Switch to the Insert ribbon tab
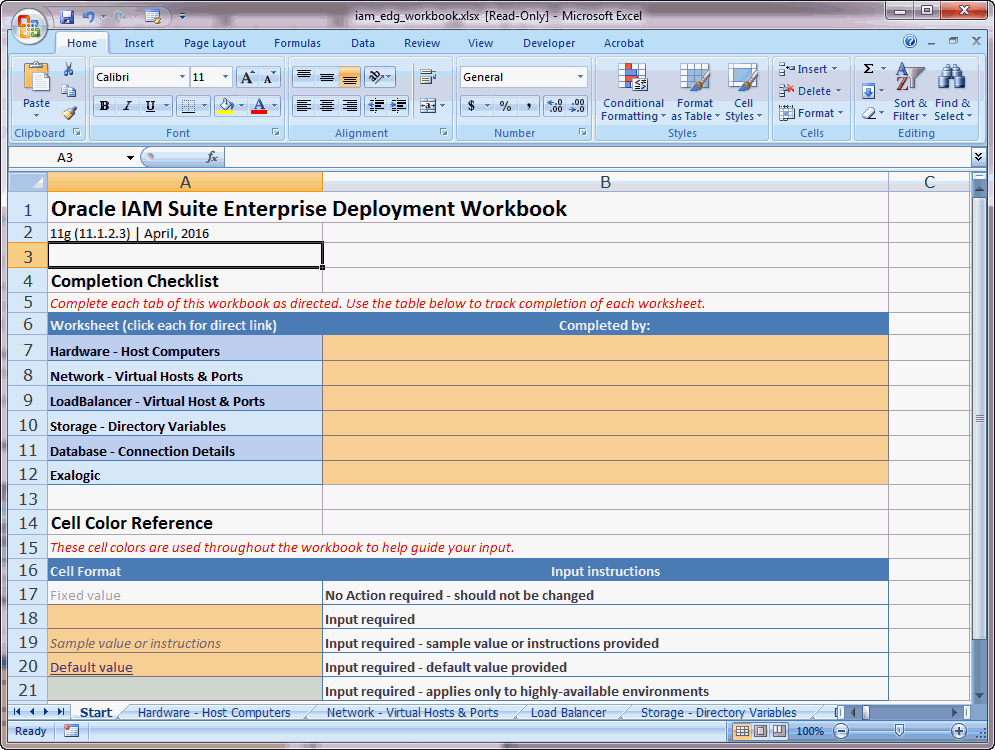The height and width of the screenshot is (750, 995). coord(139,43)
